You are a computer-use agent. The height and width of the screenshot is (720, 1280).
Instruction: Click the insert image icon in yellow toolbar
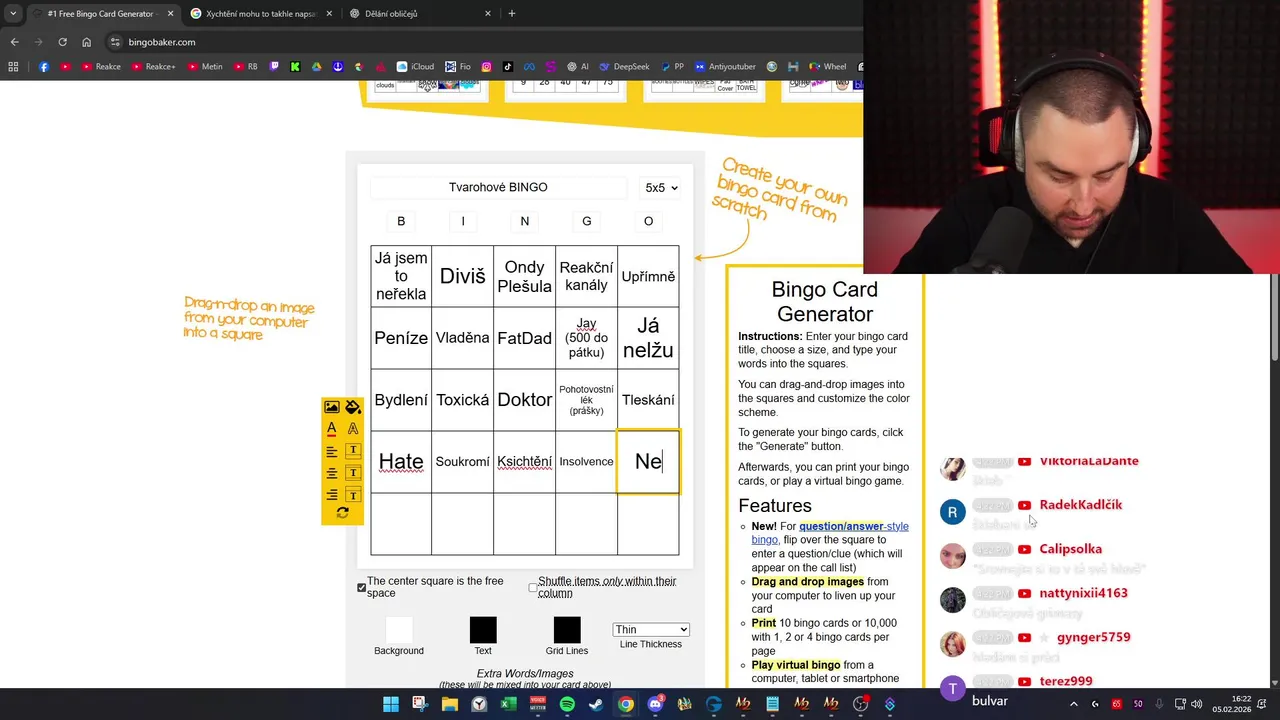(331, 407)
